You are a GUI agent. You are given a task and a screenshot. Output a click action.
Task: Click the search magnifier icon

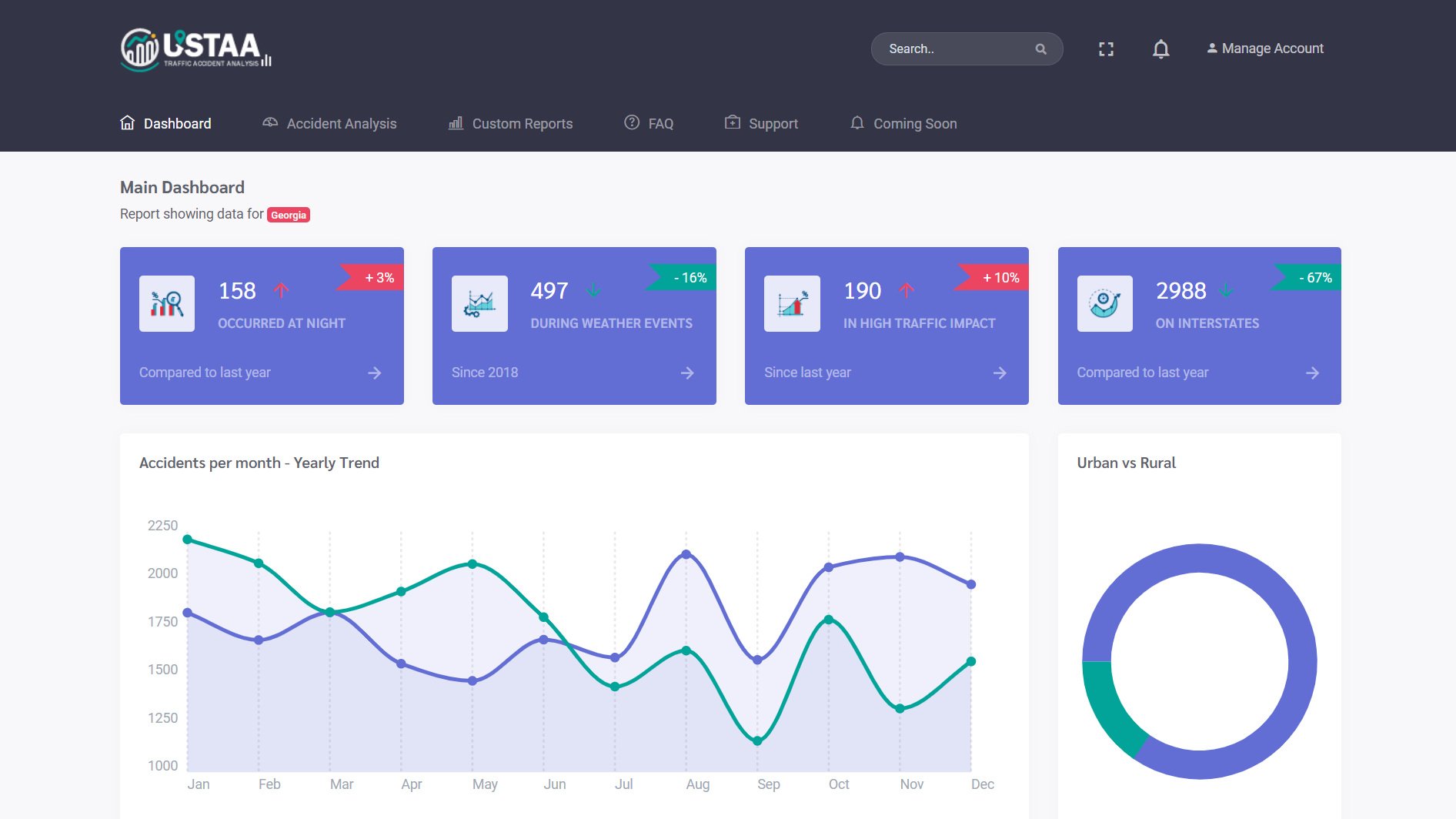coord(1040,49)
